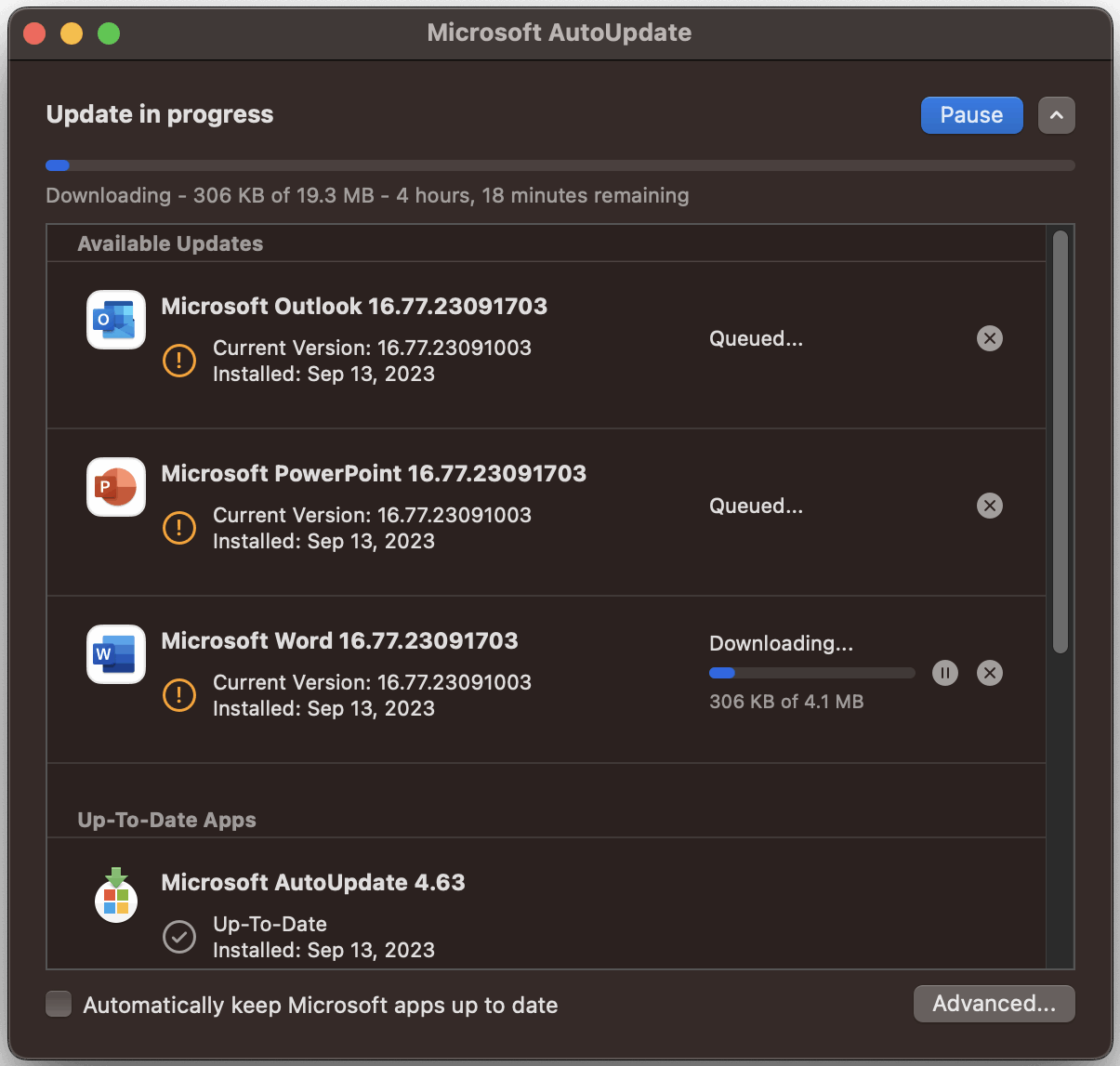Click the Microsoft Word app icon
Image resolution: width=1120 pixels, height=1066 pixels.
(x=115, y=654)
